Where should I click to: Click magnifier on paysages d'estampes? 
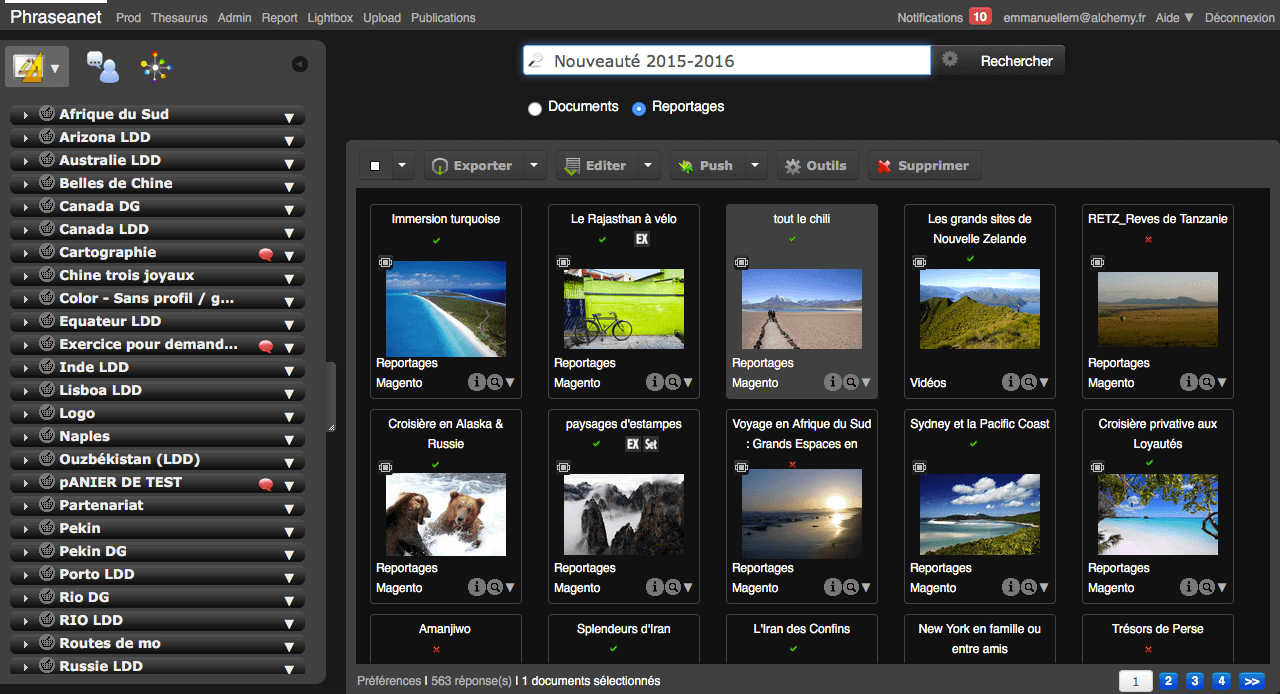[672, 587]
